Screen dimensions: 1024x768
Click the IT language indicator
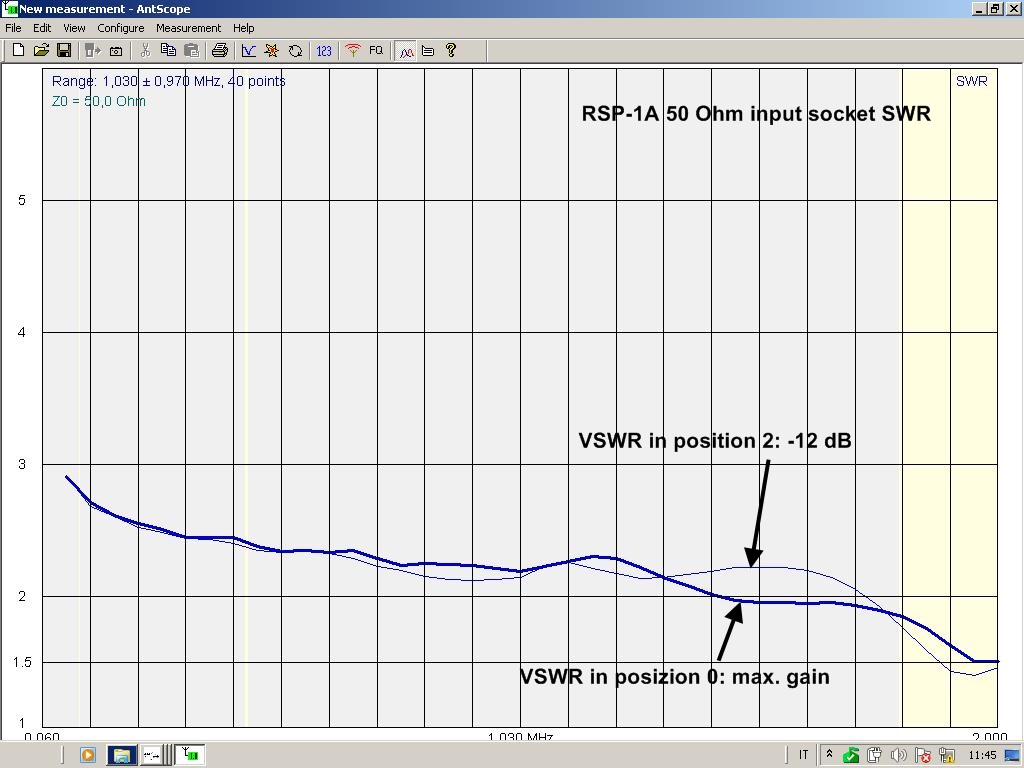point(803,755)
